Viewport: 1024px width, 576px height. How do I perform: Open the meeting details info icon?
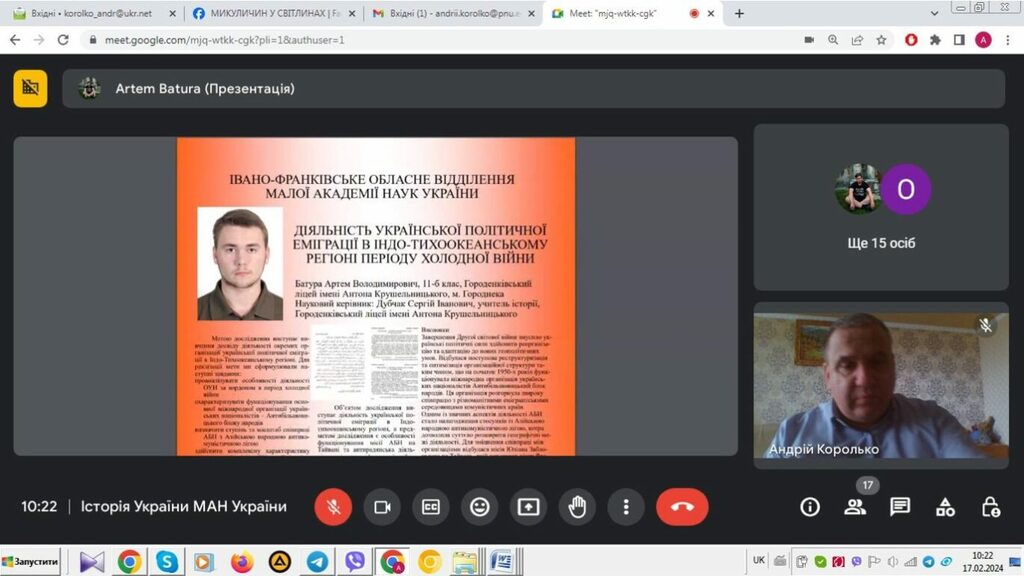[810, 507]
